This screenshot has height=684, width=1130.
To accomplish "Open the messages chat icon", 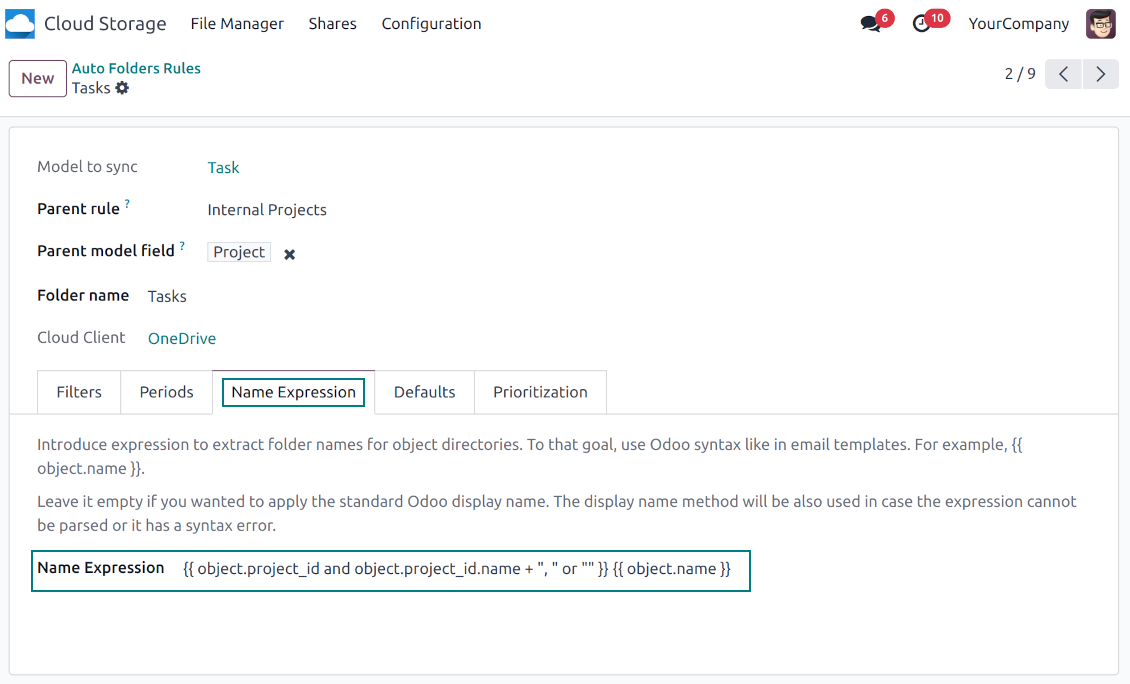I will (870, 24).
